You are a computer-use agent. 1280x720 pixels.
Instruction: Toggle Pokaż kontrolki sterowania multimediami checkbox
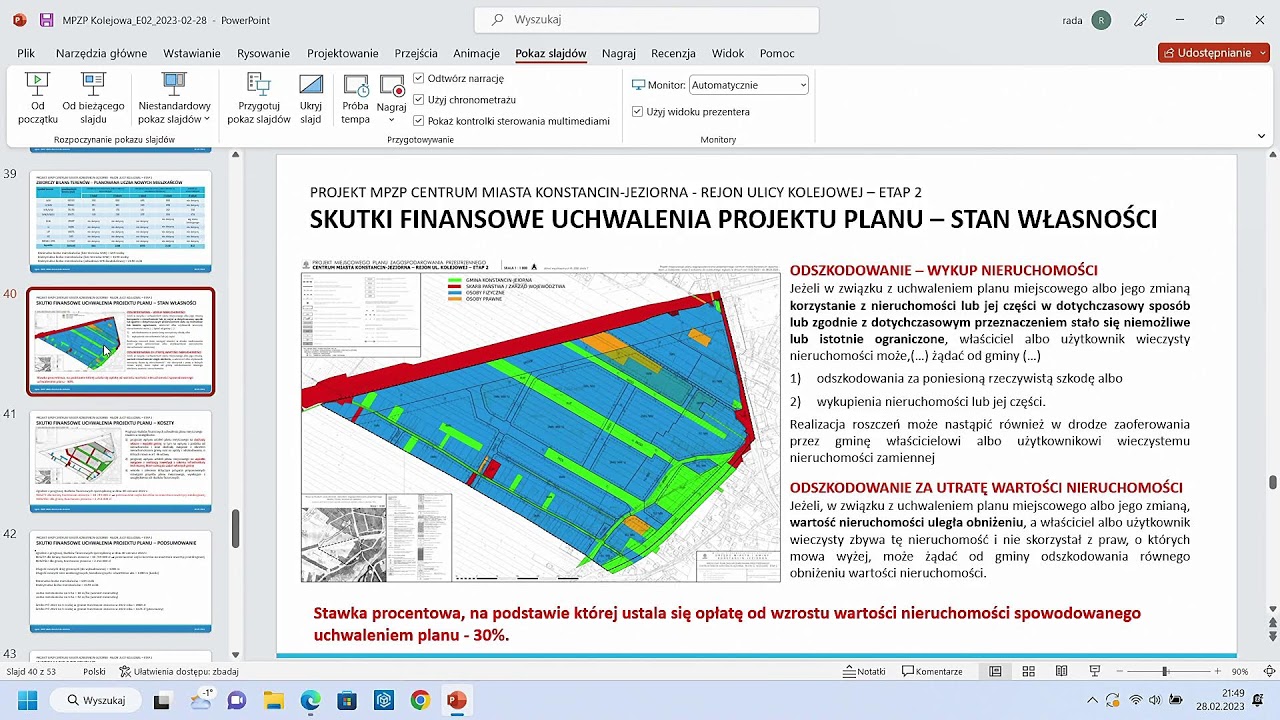point(419,121)
